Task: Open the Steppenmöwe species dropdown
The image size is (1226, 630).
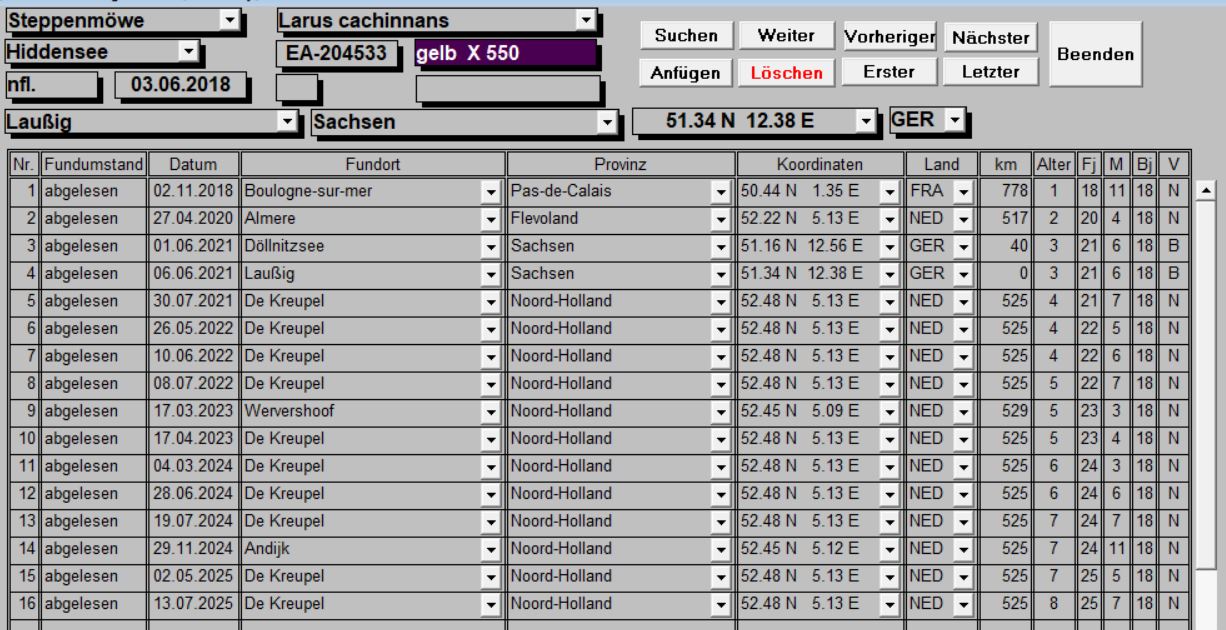Action: tap(229, 19)
